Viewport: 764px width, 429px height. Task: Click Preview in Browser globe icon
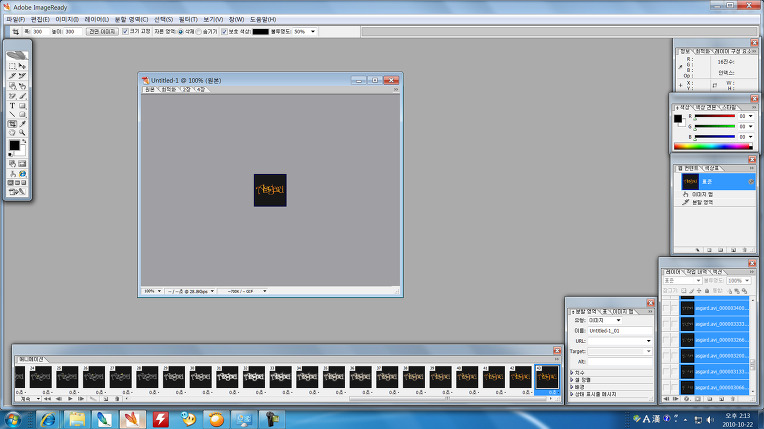coord(22,174)
